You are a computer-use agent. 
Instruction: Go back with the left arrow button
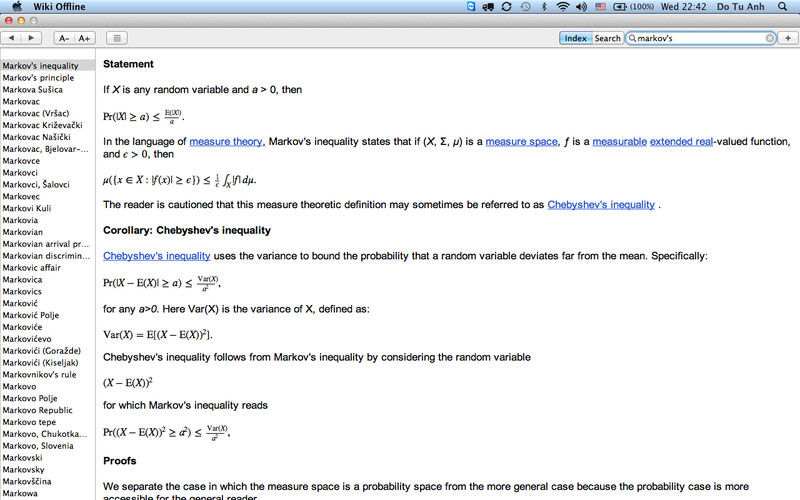[x=11, y=38]
